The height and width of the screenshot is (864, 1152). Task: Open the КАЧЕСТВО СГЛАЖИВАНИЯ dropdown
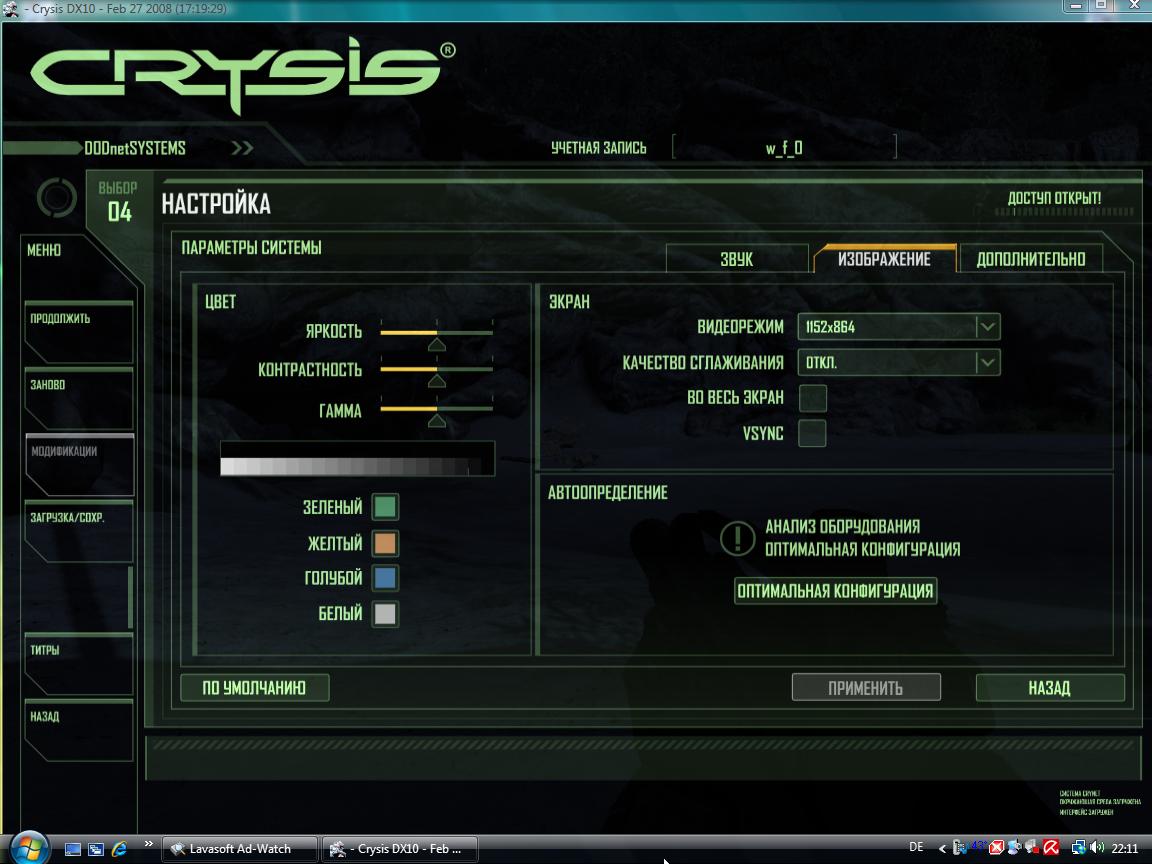(x=899, y=362)
